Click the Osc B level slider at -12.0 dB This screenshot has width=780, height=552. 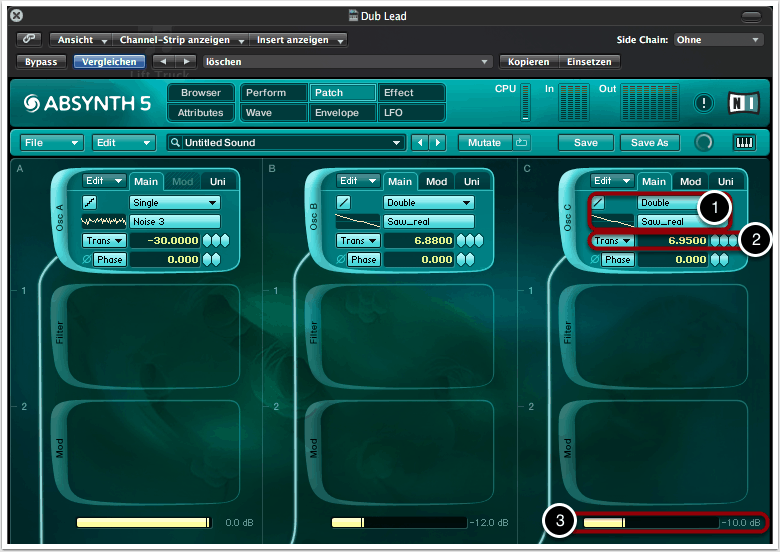point(398,522)
